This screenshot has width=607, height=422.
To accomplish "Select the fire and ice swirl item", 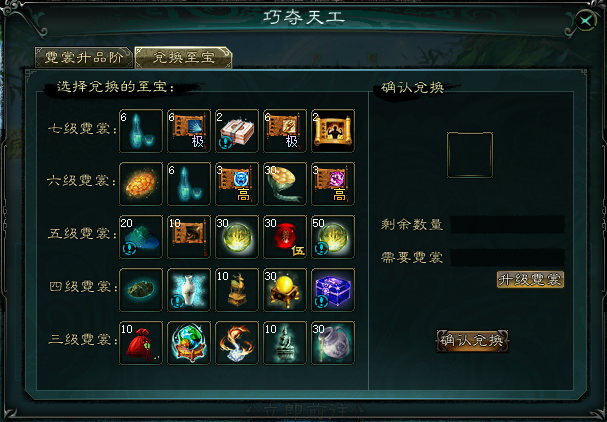I will coord(237,343).
